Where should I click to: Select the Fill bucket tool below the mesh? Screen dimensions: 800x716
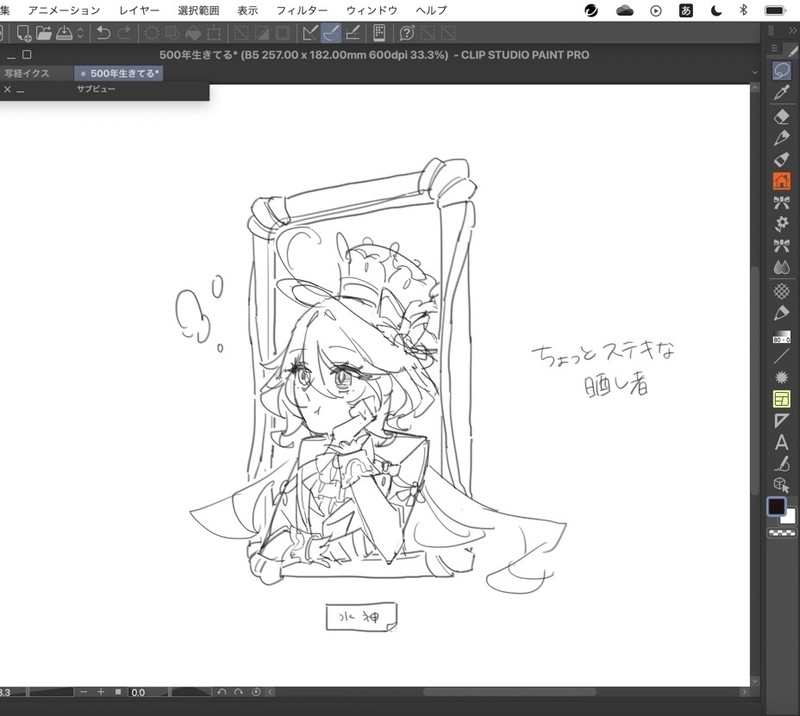tap(781, 313)
